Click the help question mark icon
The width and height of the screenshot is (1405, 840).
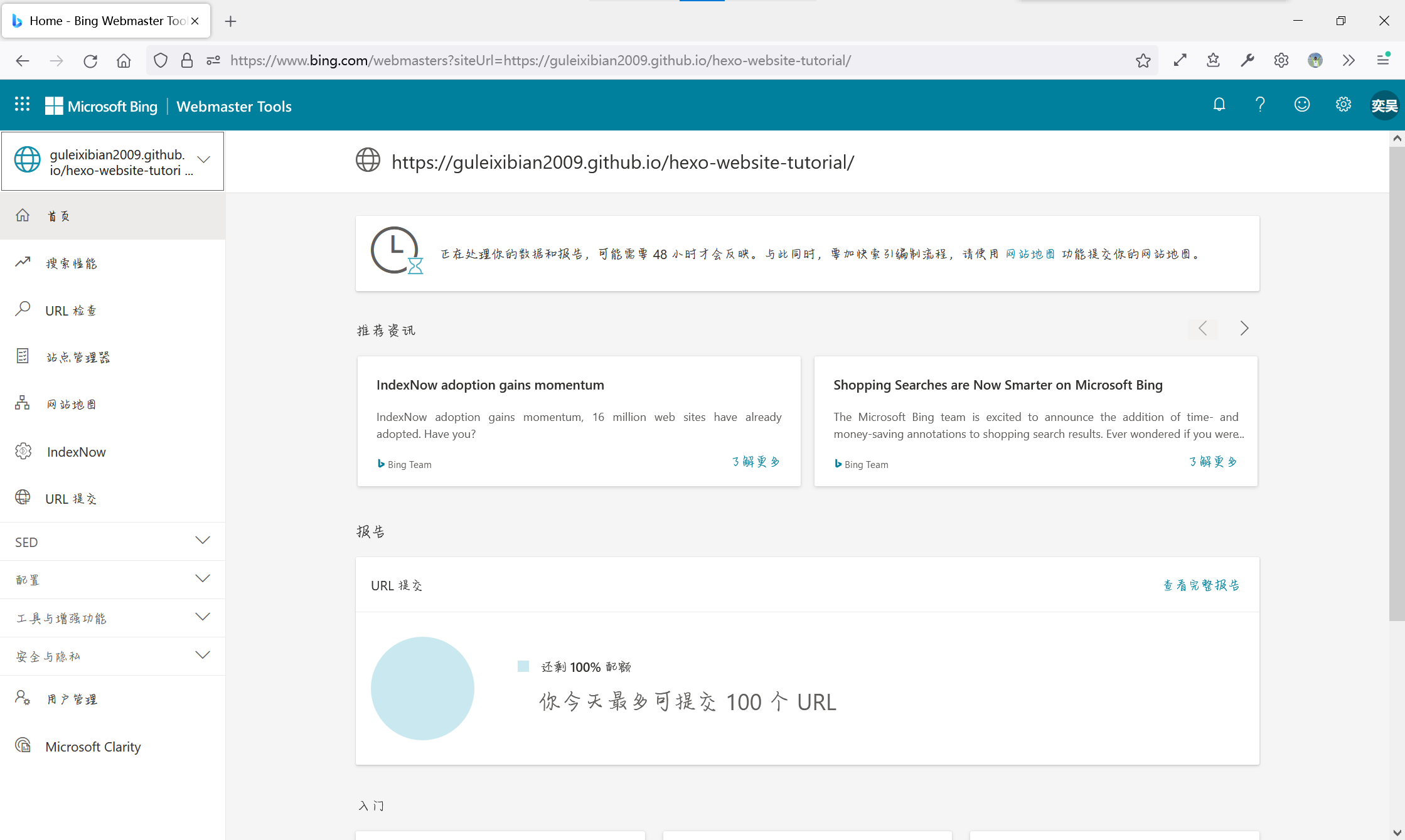click(1260, 105)
